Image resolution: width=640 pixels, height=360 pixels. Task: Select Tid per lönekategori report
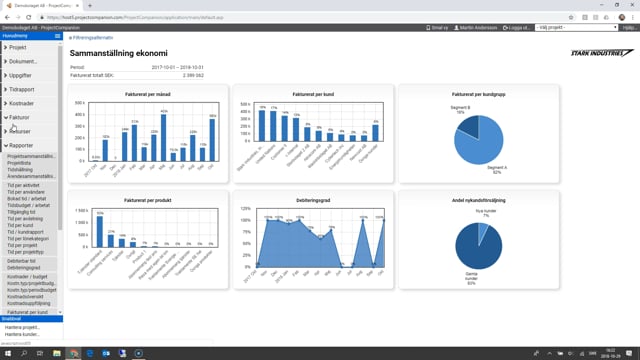[28, 239]
